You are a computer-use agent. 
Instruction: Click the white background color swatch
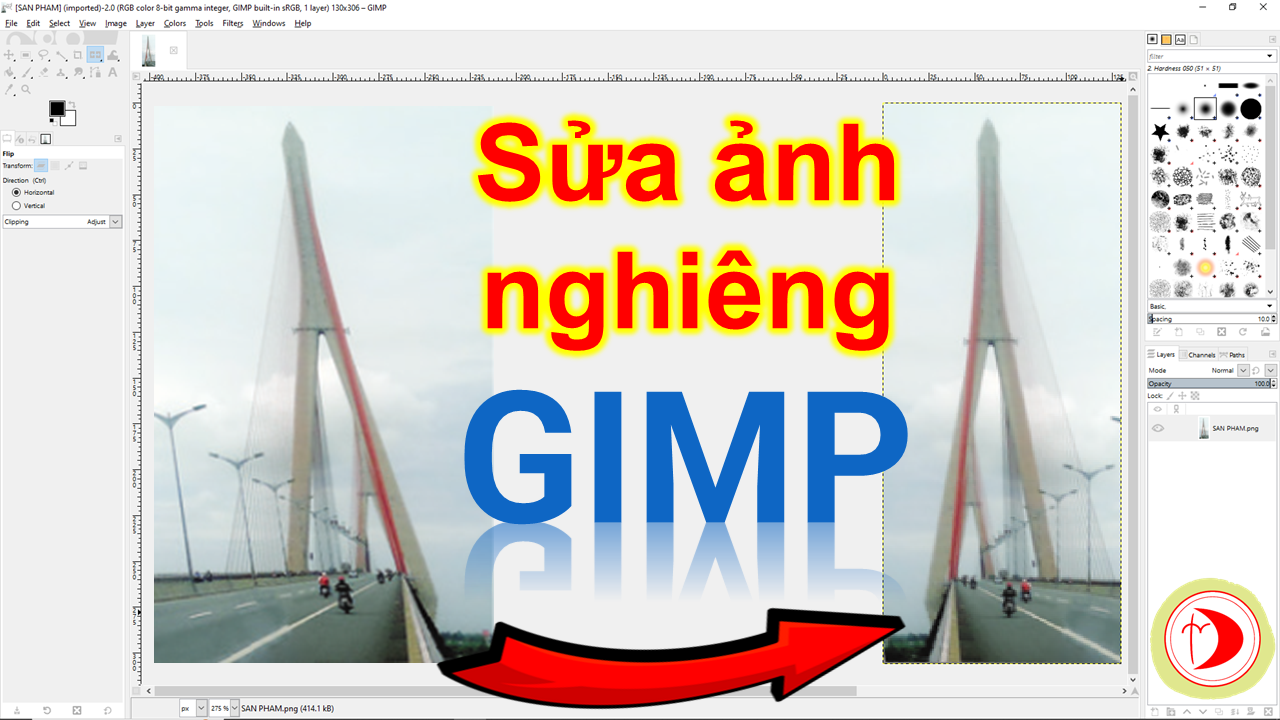pyautogui.click(x=68, y=117)
